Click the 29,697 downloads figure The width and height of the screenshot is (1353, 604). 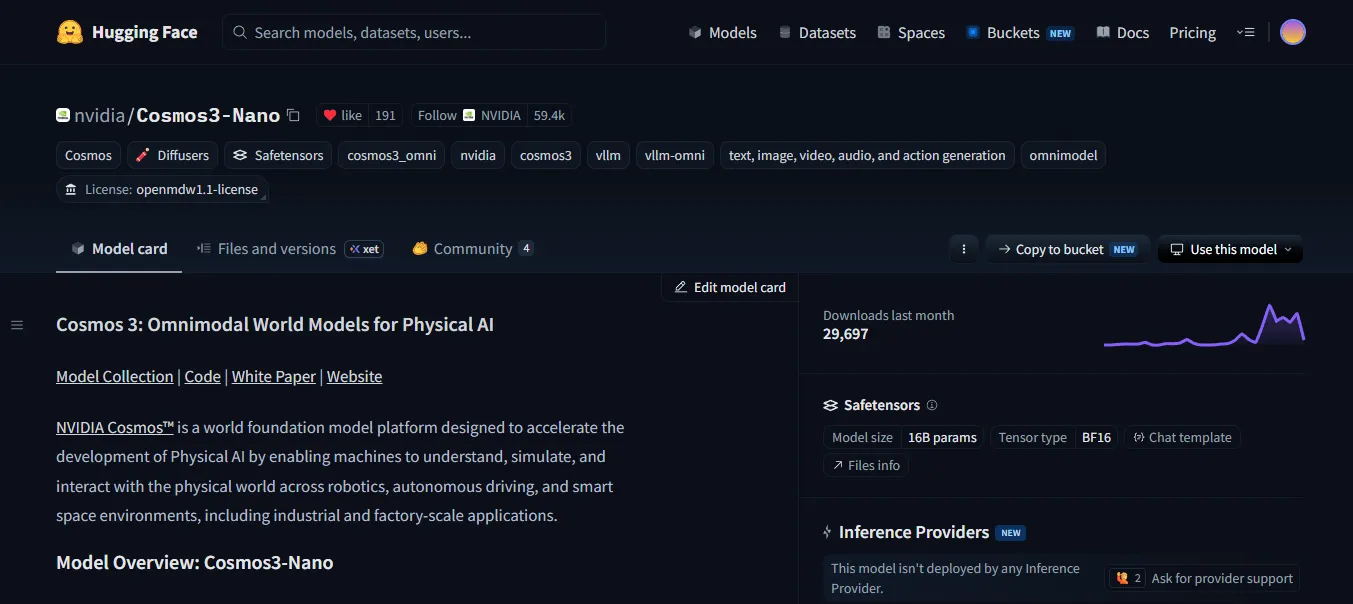[x=846, y=334]
